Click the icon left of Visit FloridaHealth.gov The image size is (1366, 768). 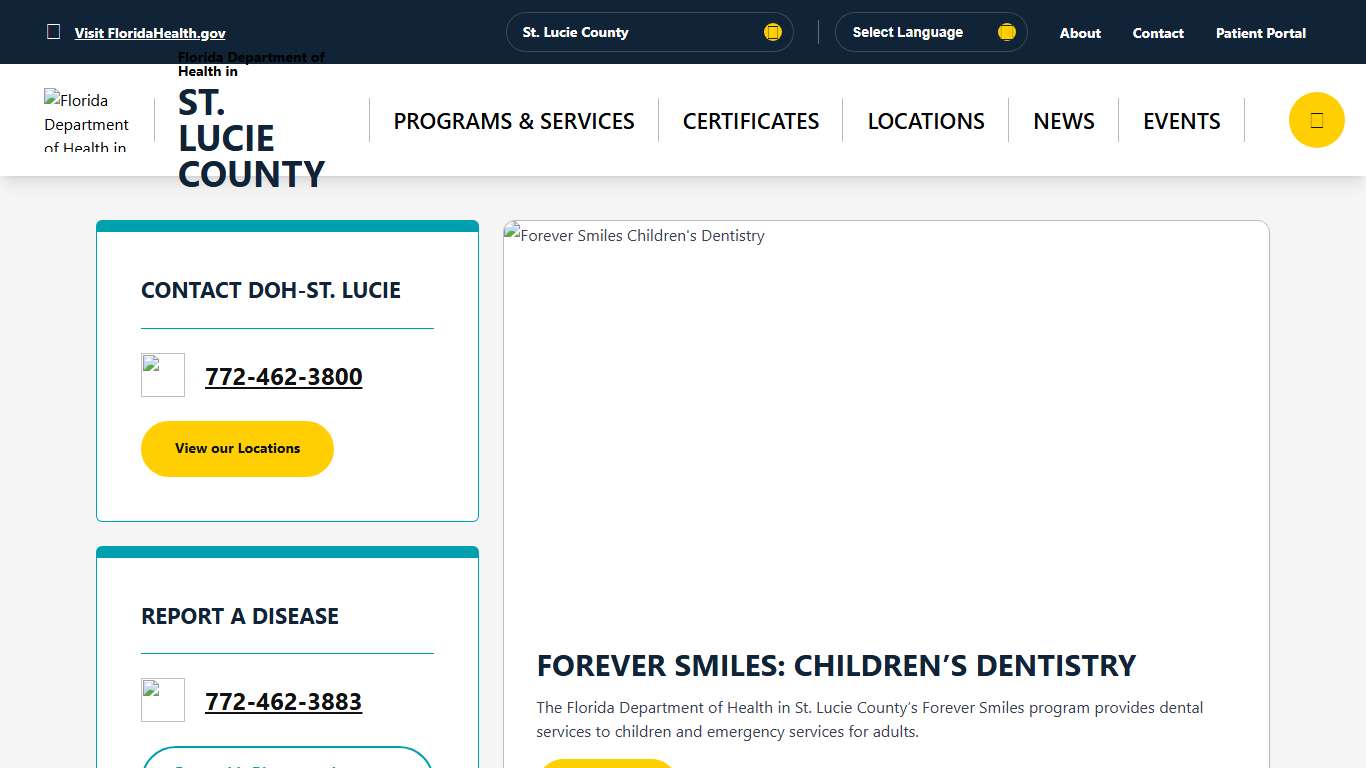[54, 32]
